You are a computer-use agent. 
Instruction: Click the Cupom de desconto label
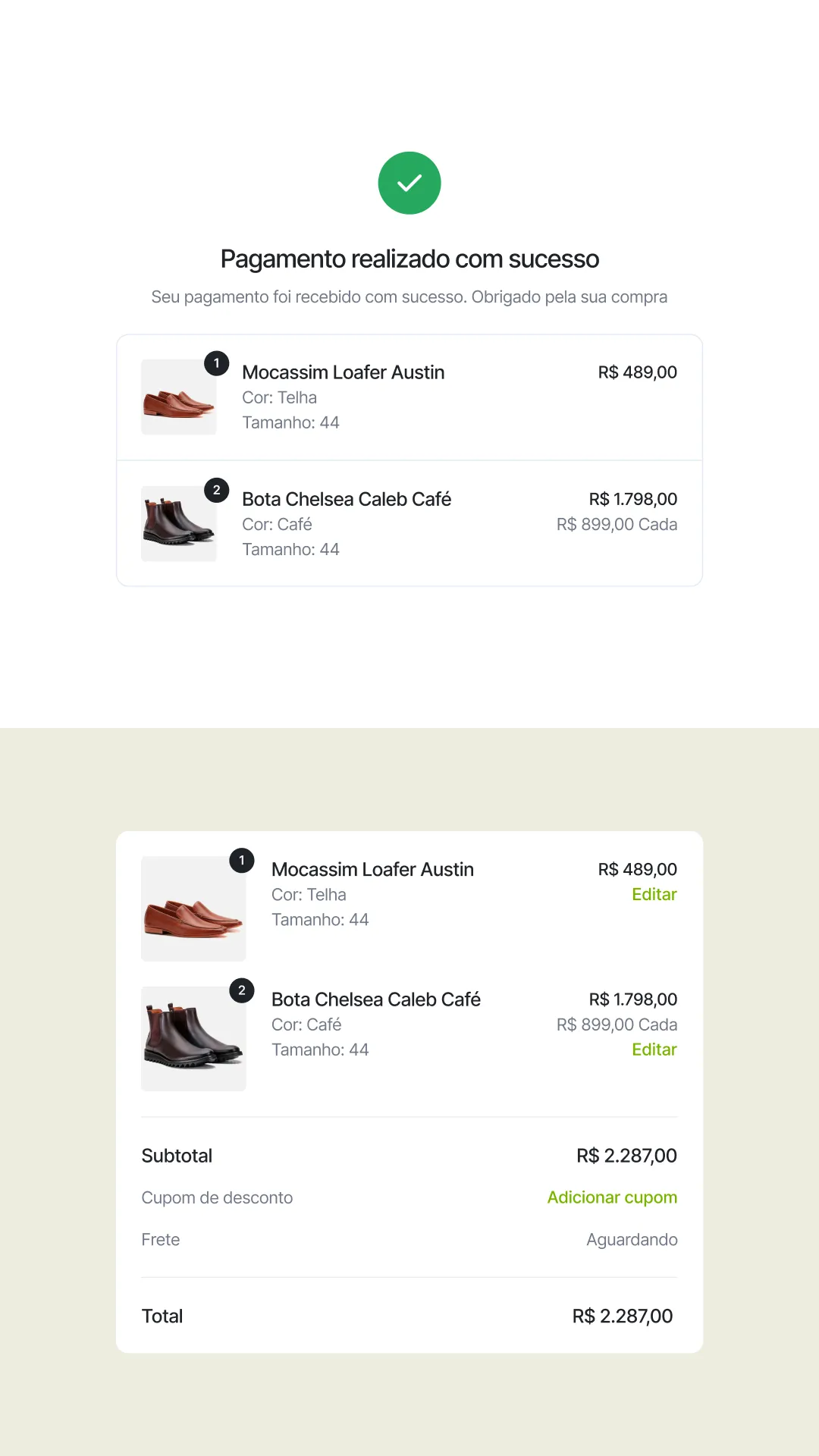[217, 1197]
